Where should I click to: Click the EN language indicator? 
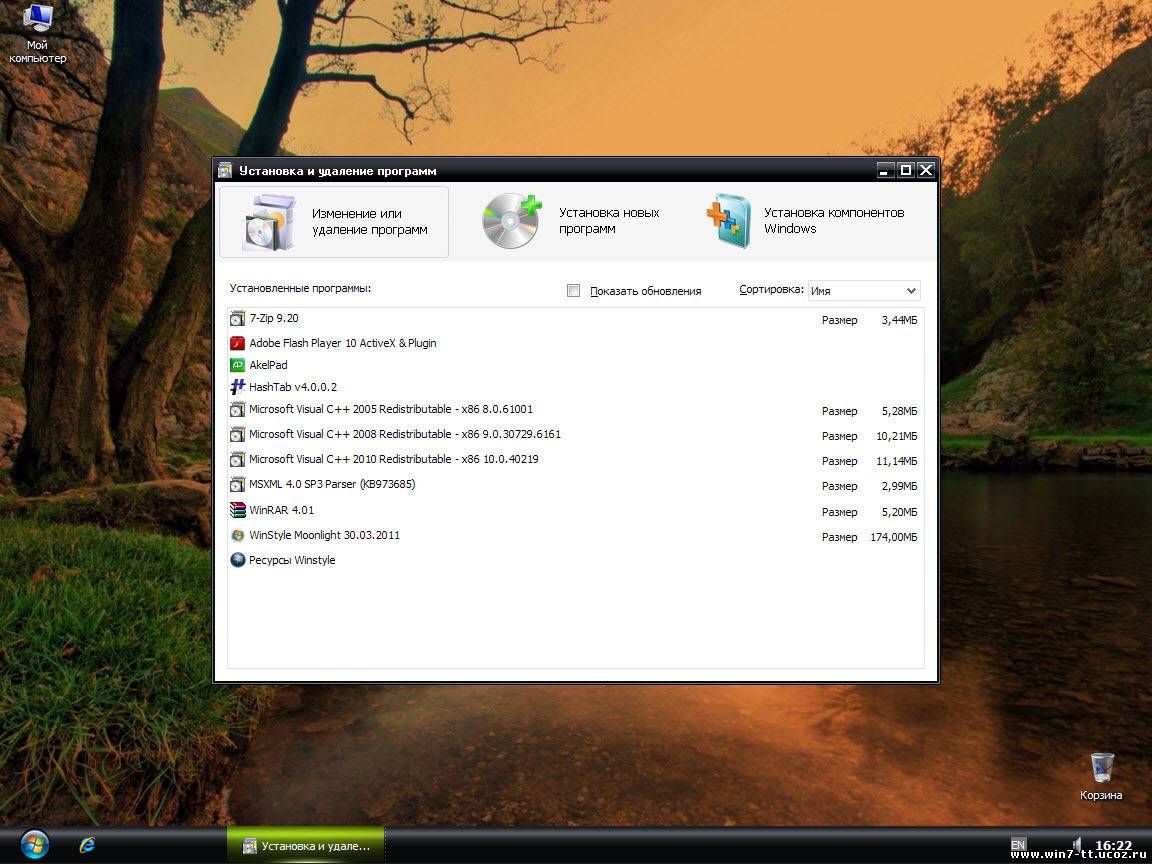tap(1018, 845)
